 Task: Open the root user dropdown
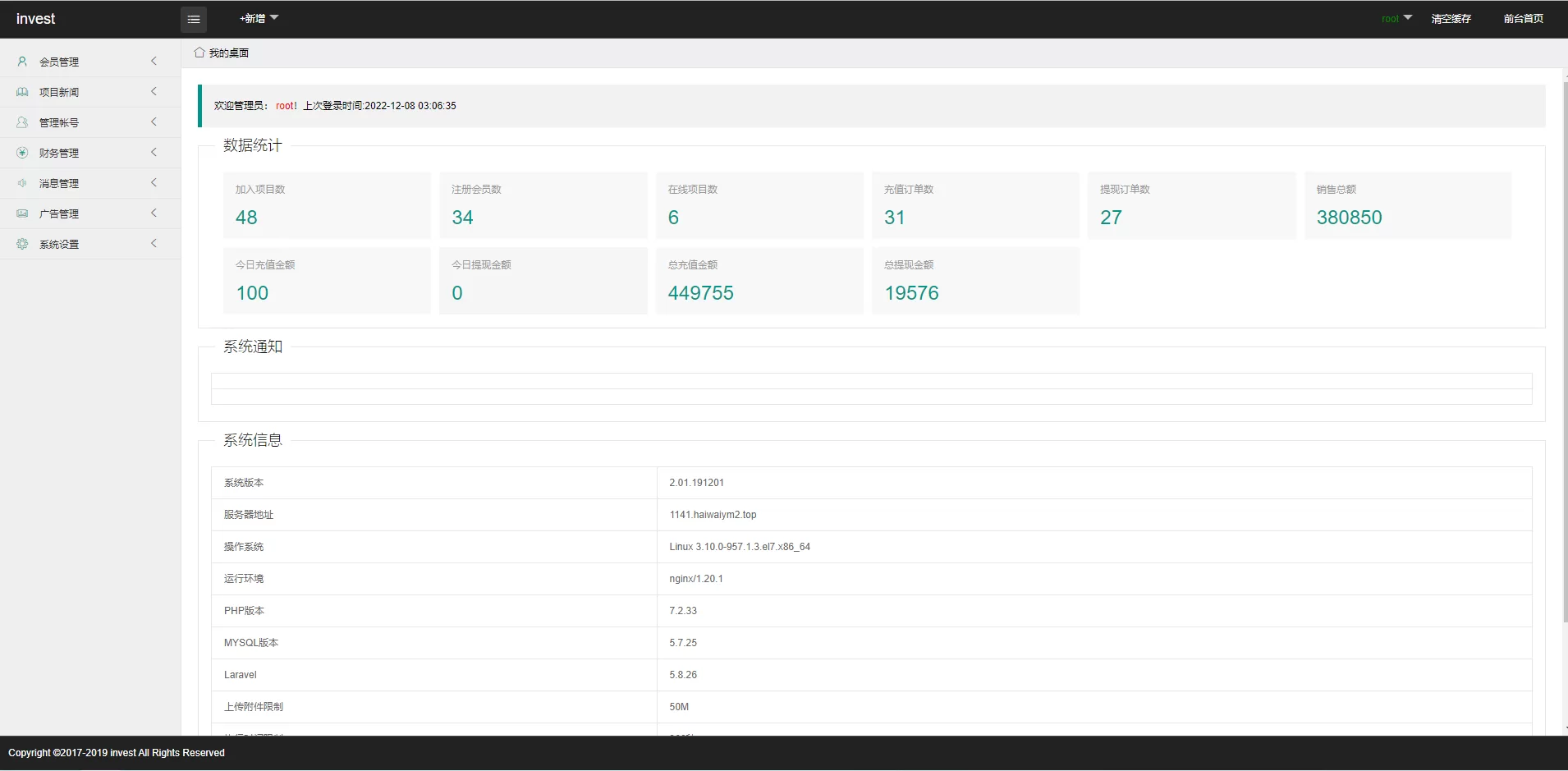coord(1396,18)
